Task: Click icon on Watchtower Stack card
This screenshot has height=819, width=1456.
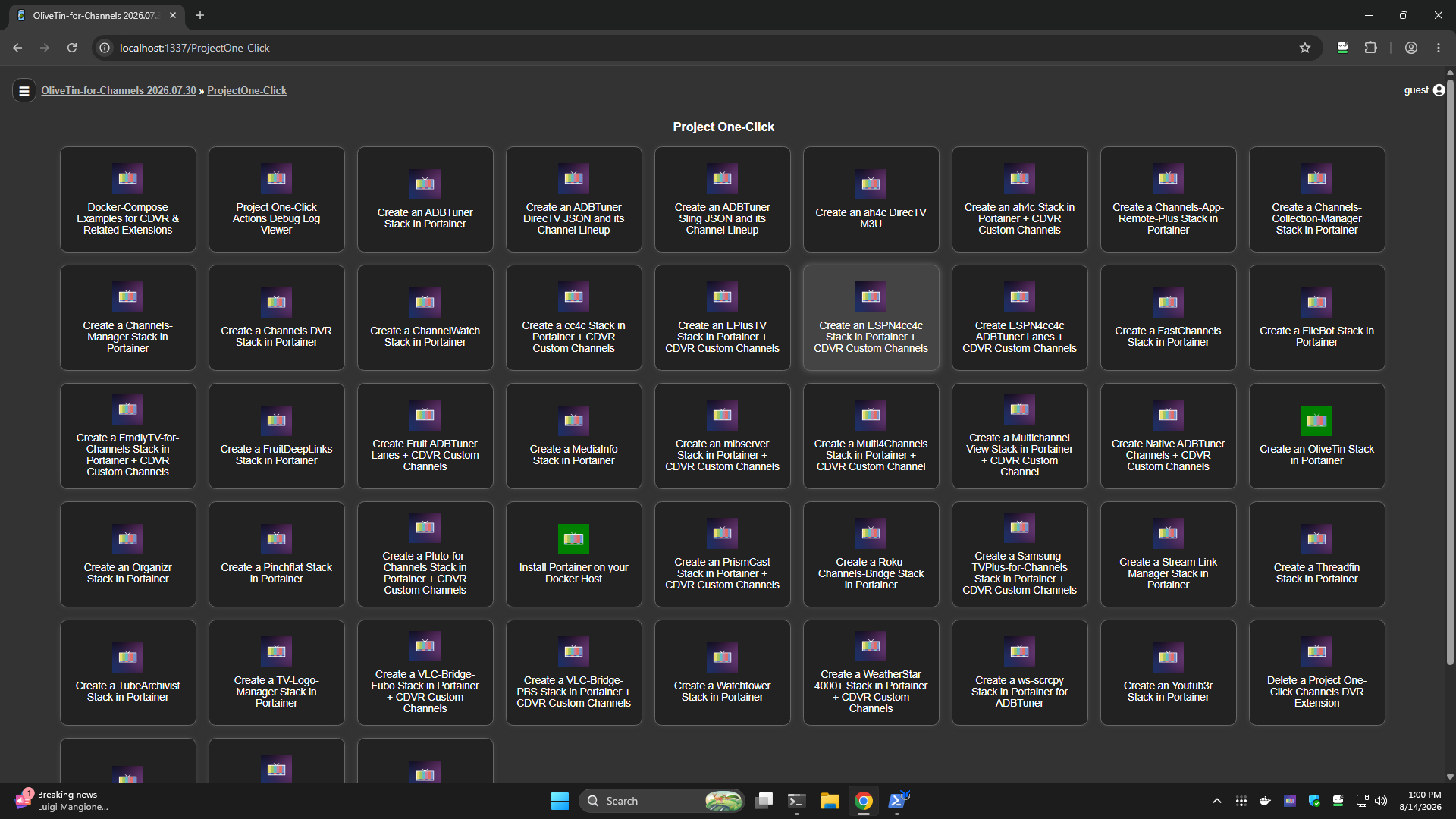Action: coord(723,657)
